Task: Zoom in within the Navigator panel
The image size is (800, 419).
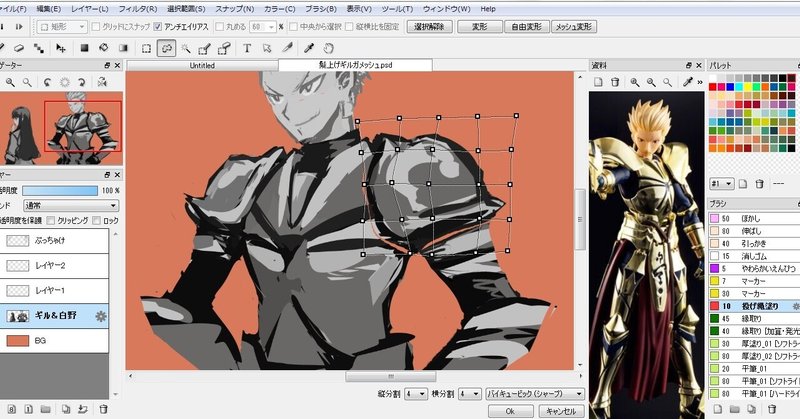Action: tap(10, 82)
